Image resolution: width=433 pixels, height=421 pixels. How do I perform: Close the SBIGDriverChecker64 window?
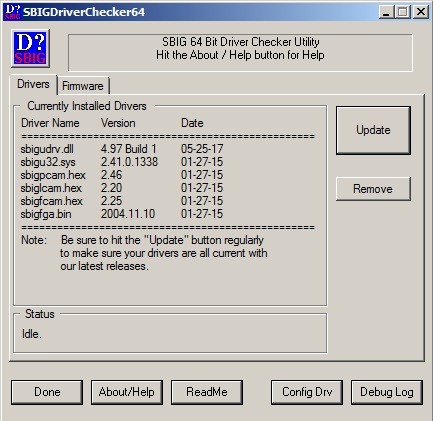click(x=421, y=12)
